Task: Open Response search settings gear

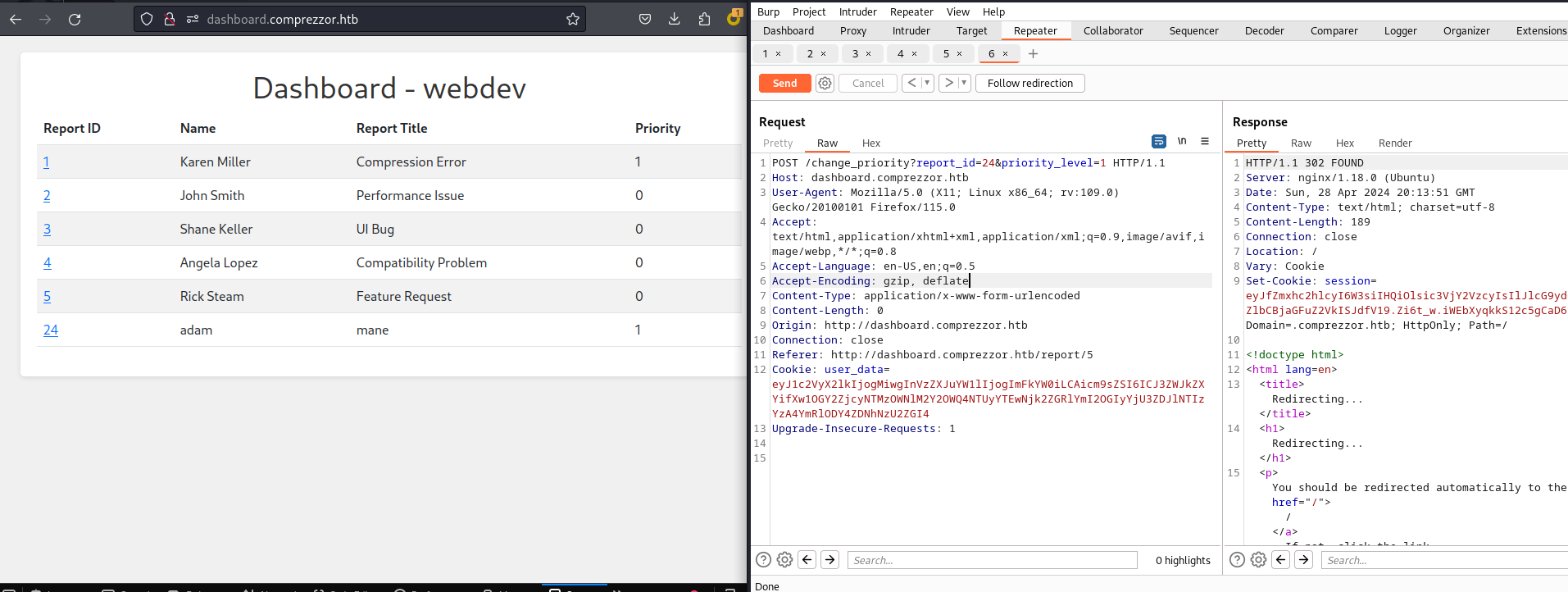Action: click(1258, 560)
